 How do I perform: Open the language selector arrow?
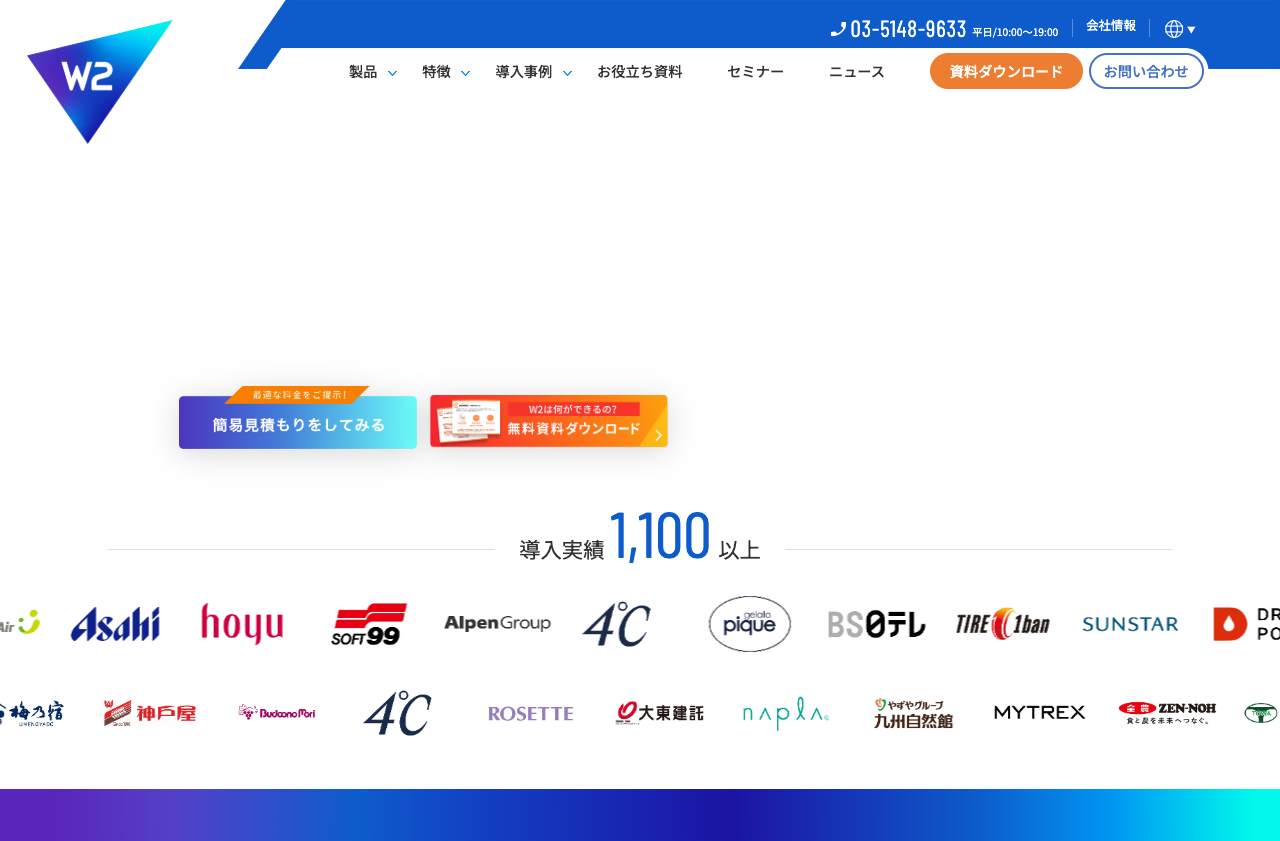(x=1192, y=29)
